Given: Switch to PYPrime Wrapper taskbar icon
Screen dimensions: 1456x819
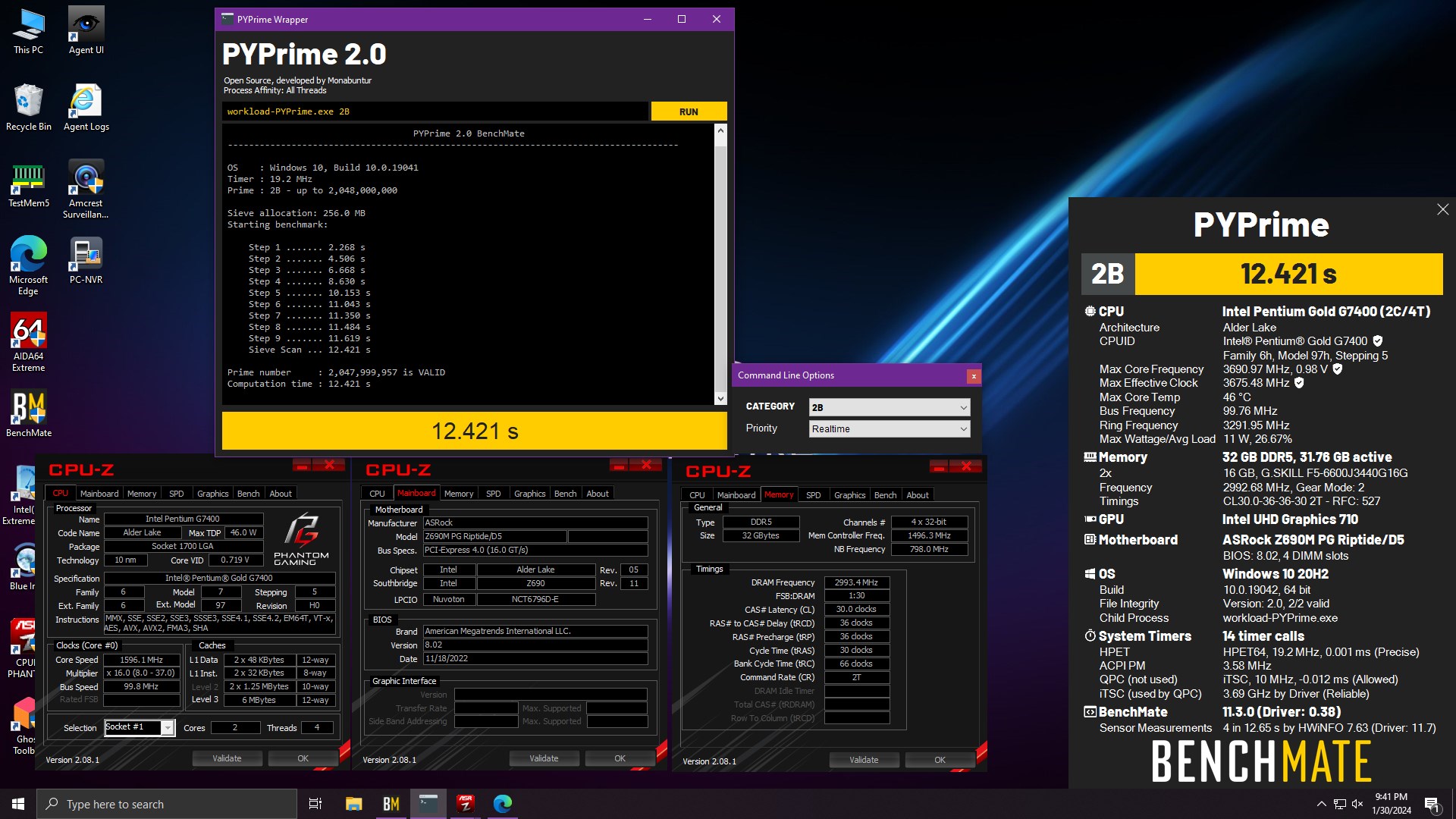Looking at the screenshot, I should pos(428,804).
